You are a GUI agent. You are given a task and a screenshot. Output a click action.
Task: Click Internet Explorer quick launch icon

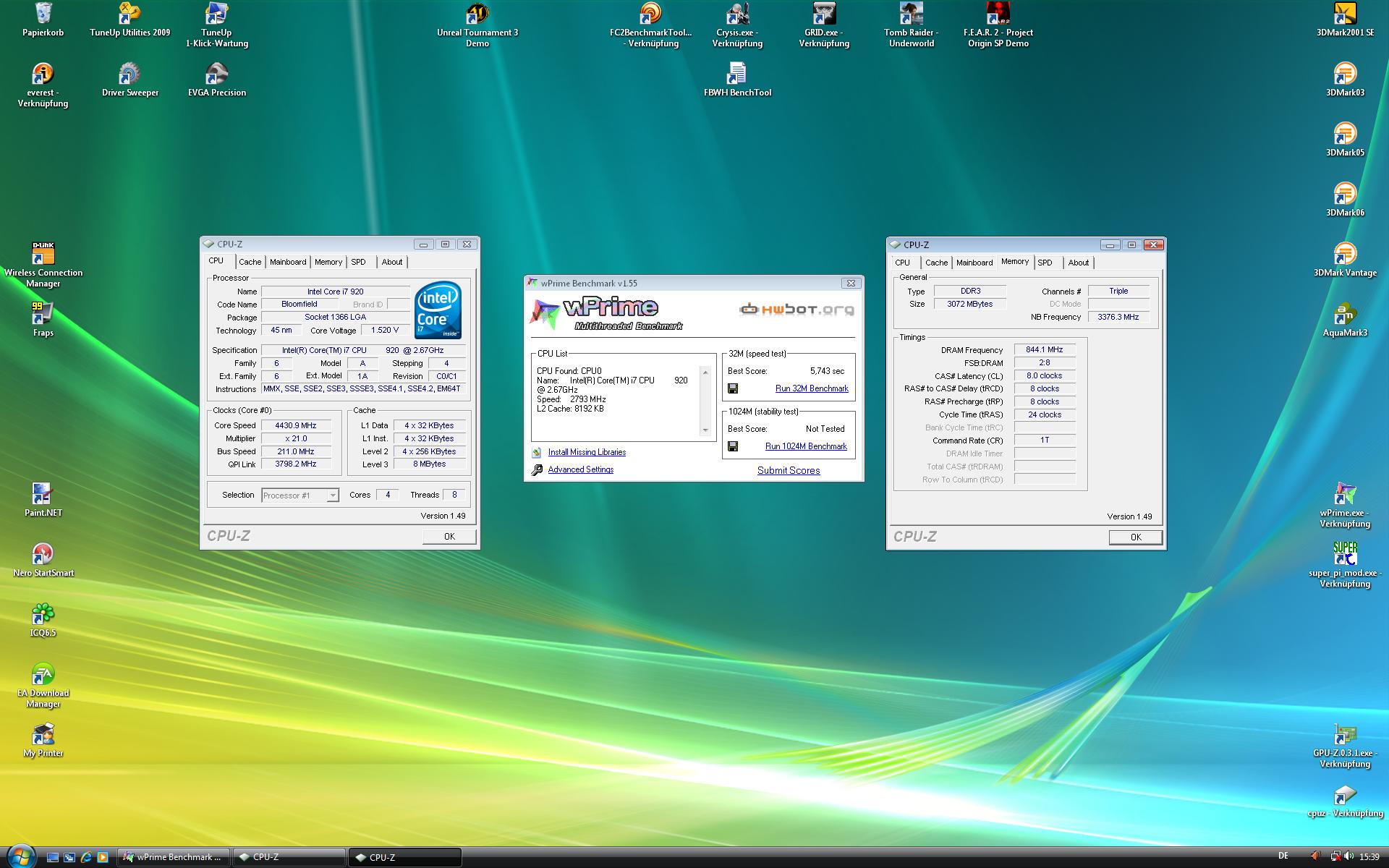[86, 857]
